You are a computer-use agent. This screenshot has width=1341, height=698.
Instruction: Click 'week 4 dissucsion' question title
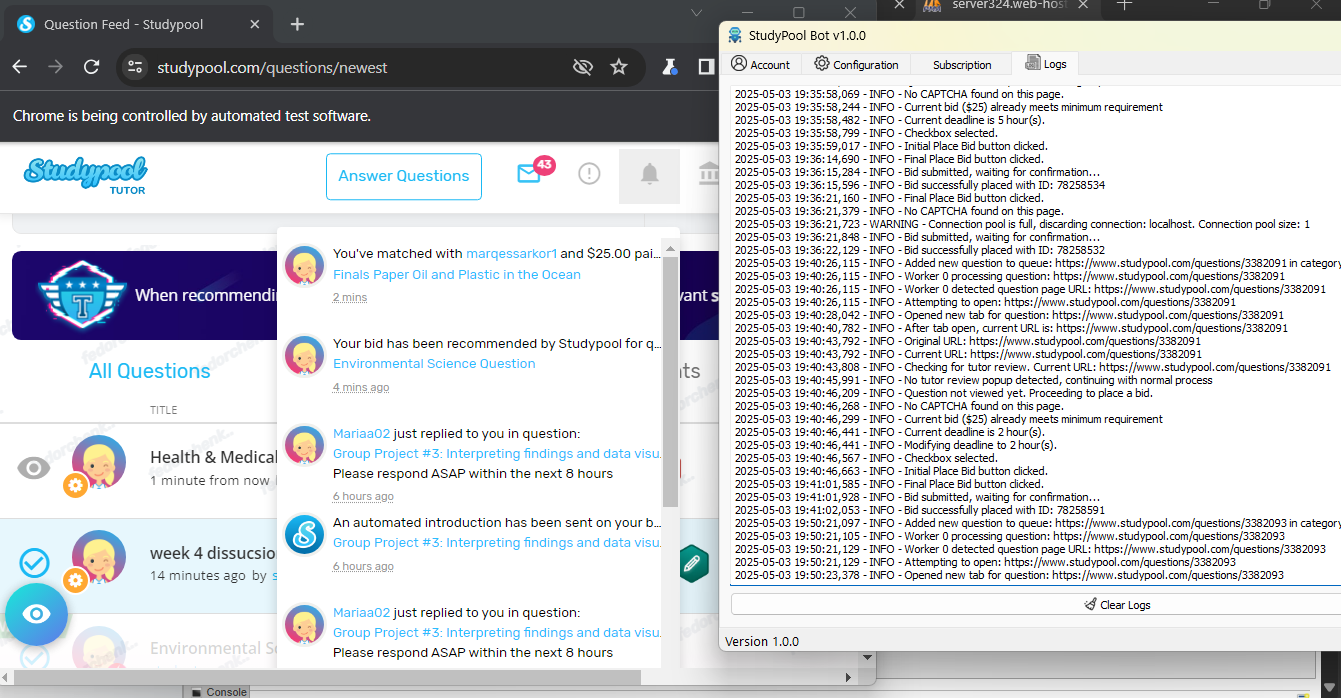(213, 553)
